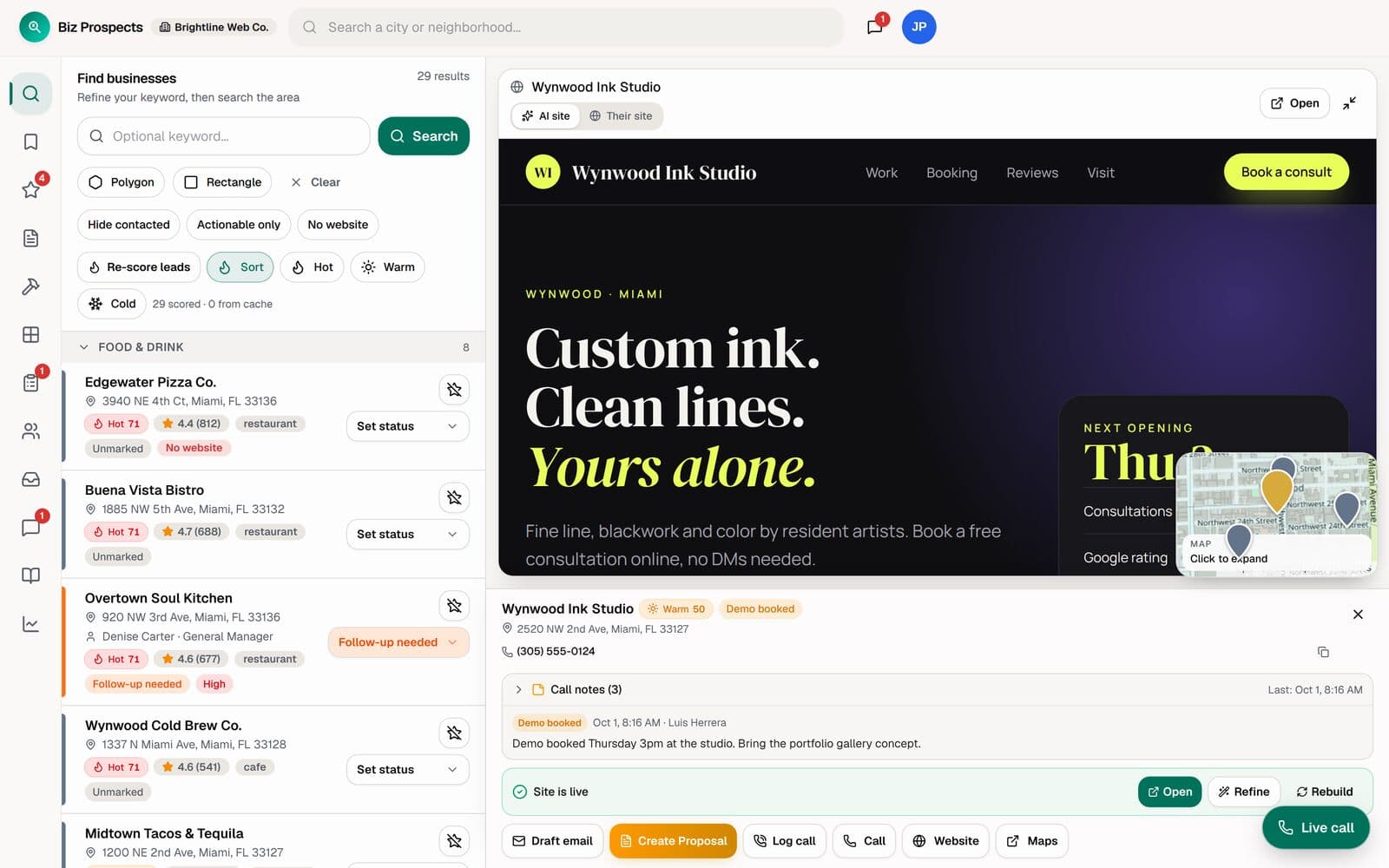
Task: Open the inbox tray icon in the sidebar
Action: click(30, 479)
